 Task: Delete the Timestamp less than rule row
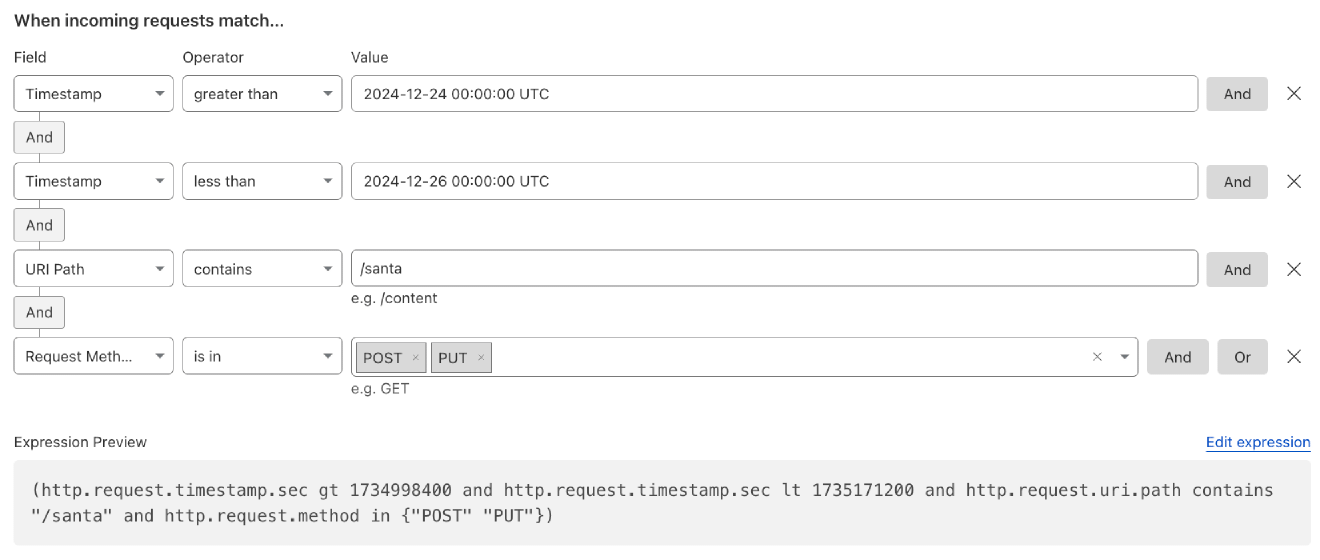[1293, 181]
